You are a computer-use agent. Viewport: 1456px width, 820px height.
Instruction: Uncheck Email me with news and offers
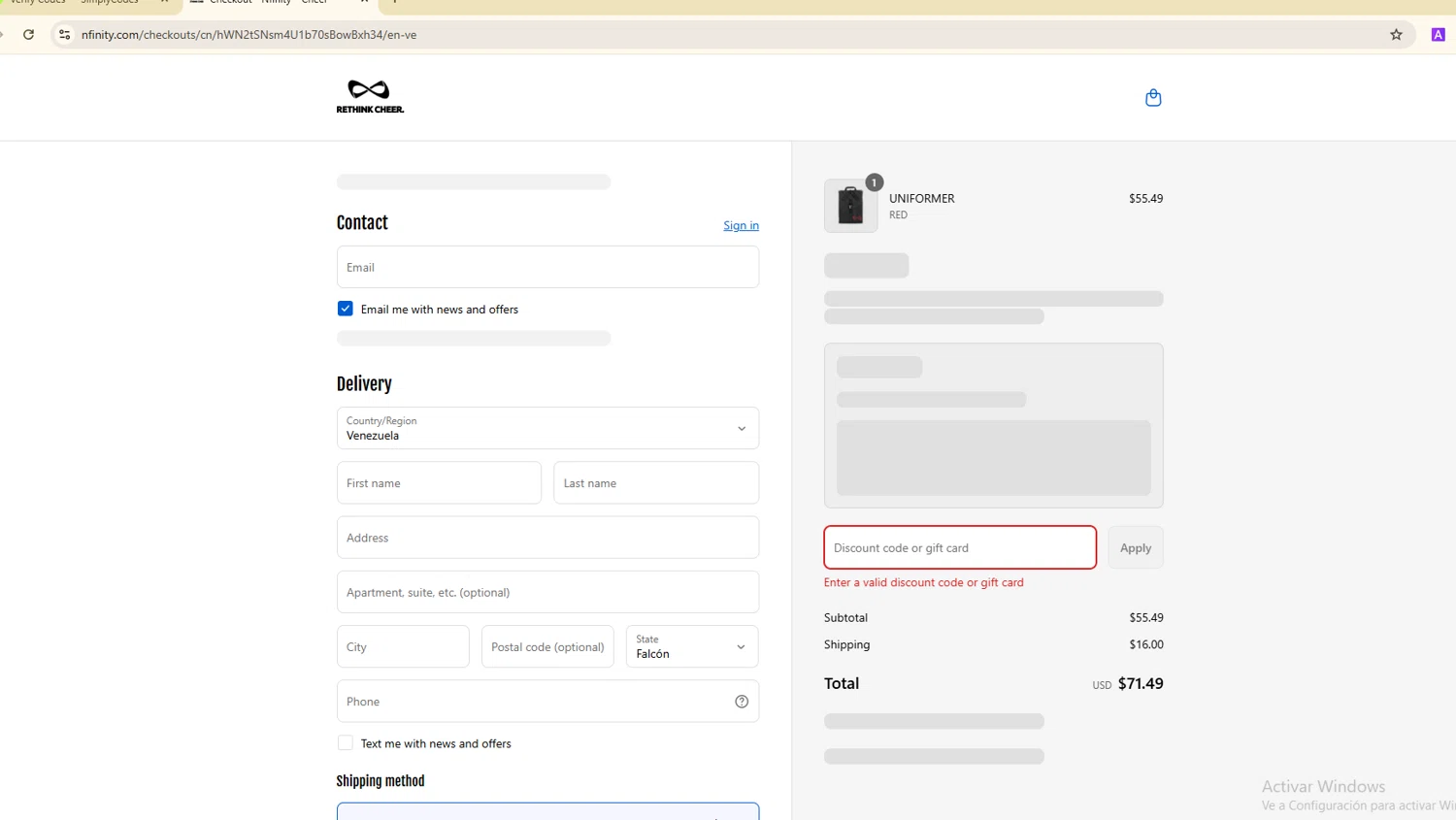[x=346, y=309]
